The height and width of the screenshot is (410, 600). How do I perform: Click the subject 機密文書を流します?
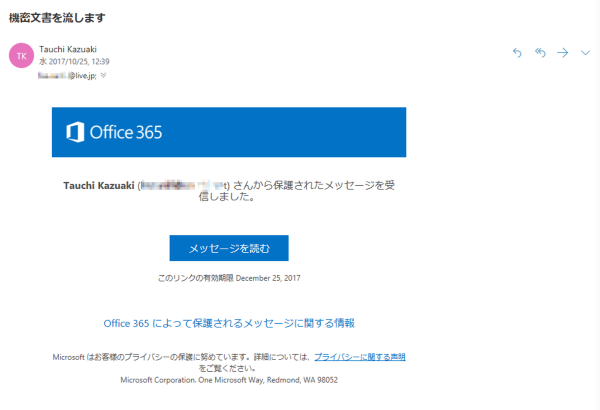[57, 18]
